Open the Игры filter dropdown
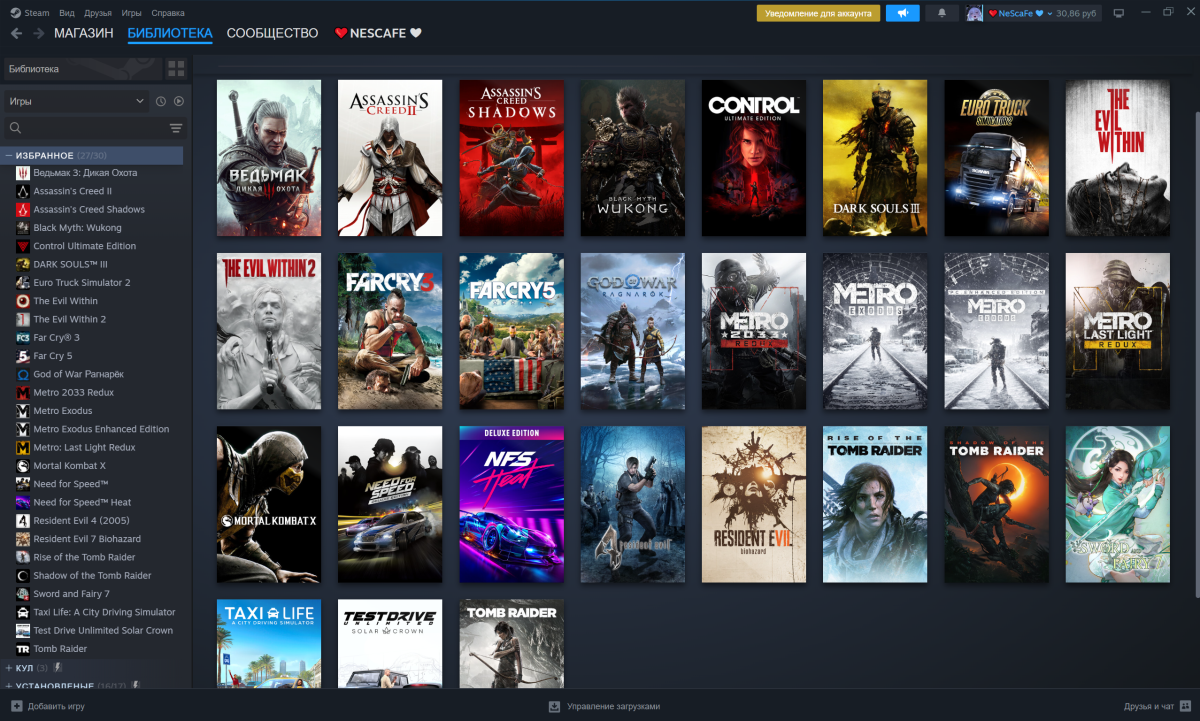1200x721 pixels. point(77,101)
